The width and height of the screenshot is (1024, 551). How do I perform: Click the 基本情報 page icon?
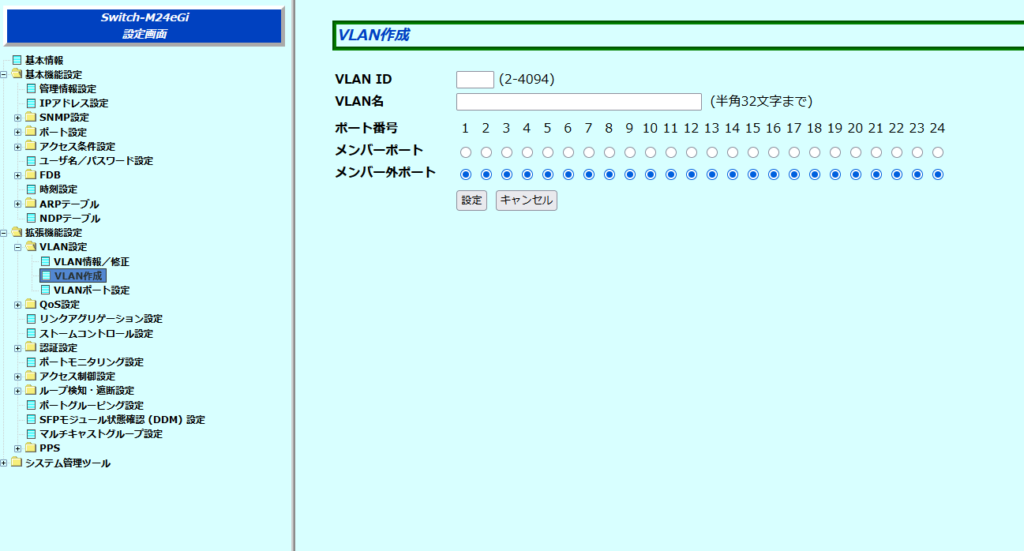(x=17, y=60)
